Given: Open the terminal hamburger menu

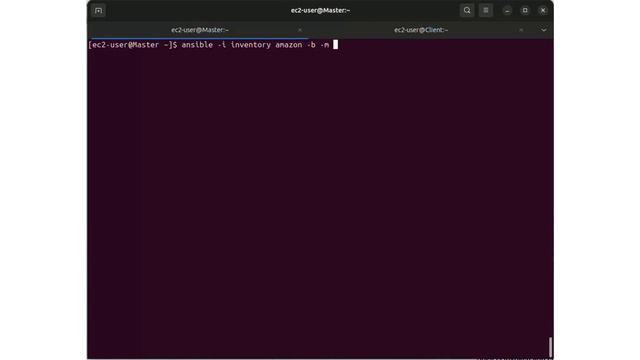Looking at the screenshot, I should click(x=486, y=11).
